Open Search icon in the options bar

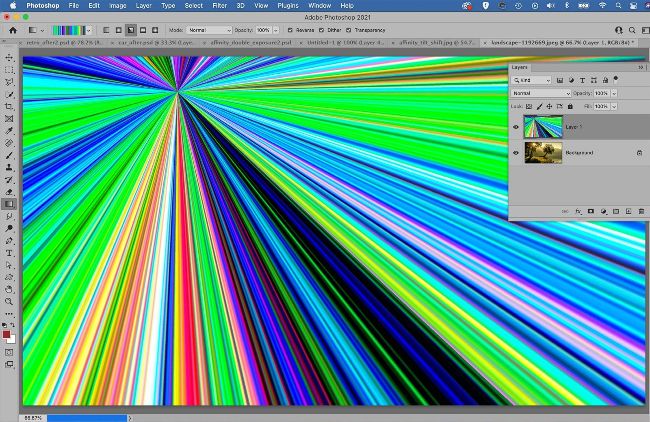point(632,30)
